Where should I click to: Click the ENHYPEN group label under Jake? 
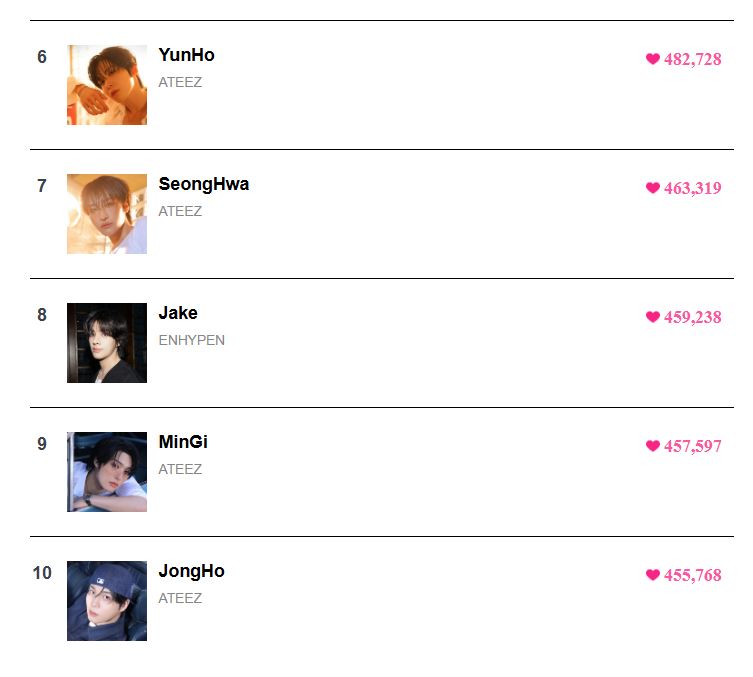(192, 340)
